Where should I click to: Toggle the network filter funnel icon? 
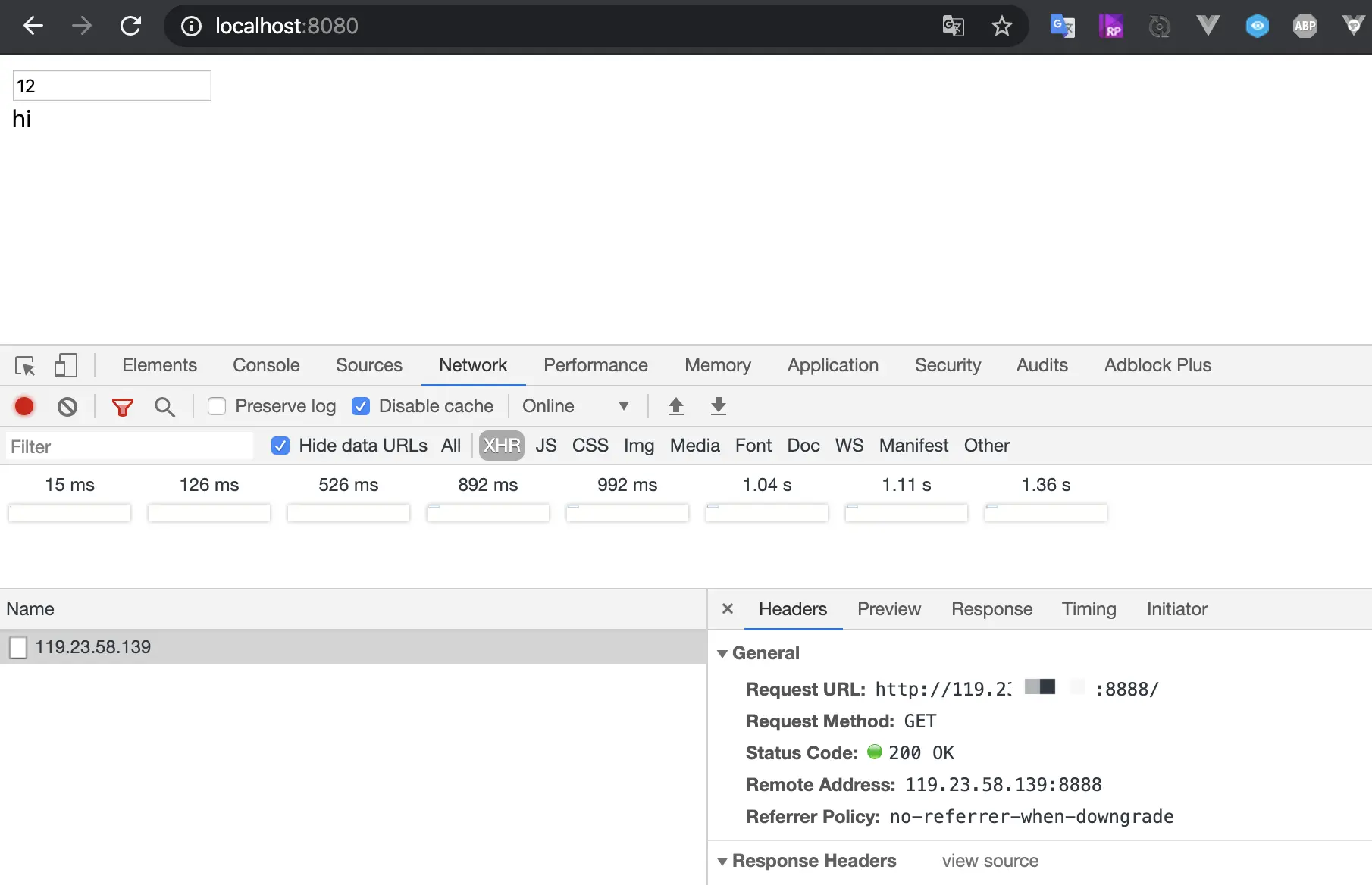122,407
